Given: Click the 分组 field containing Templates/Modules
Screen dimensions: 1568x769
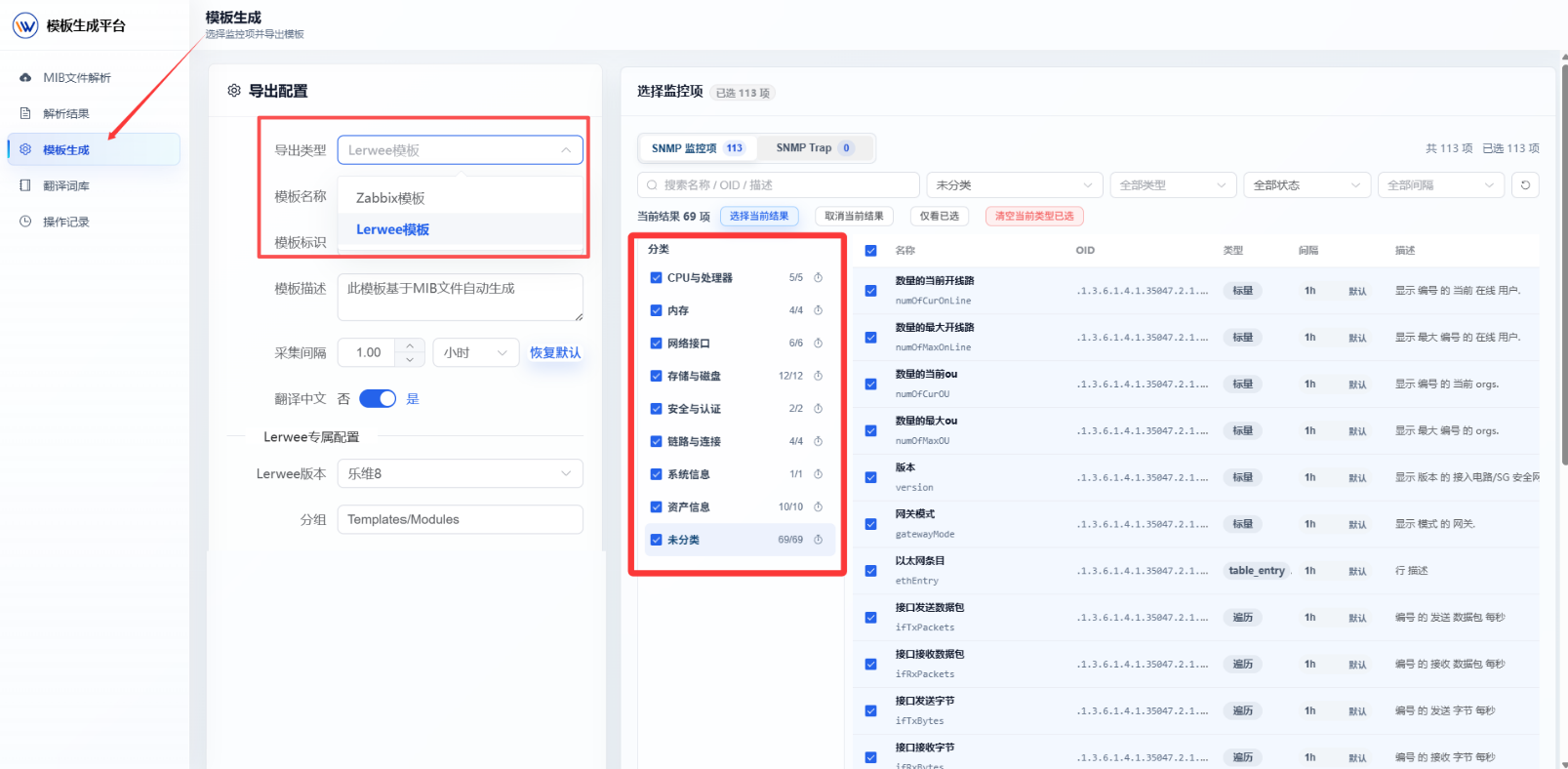Looking at the screenshot, I should 461,519.
